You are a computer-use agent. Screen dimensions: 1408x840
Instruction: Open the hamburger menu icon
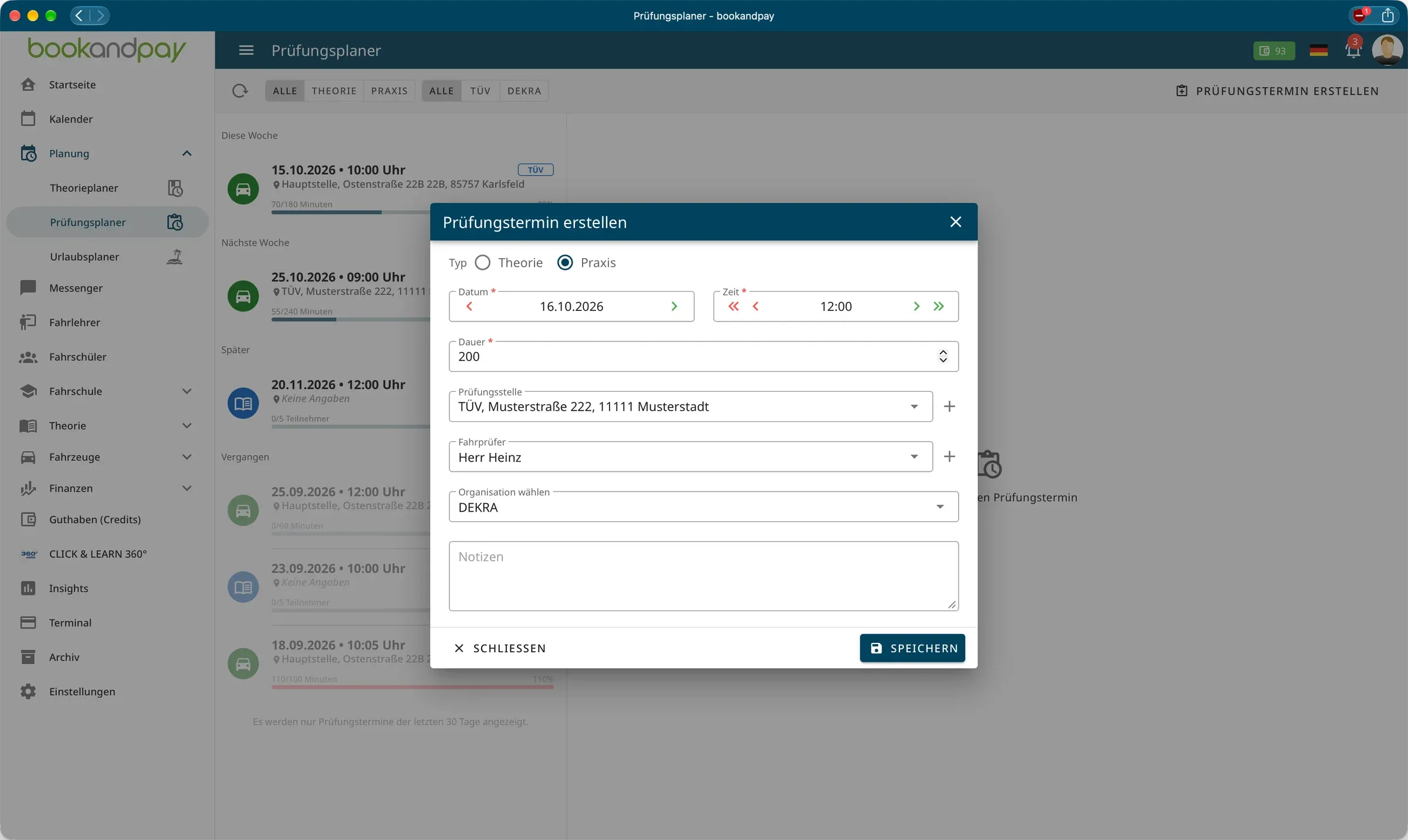[246, 50]
